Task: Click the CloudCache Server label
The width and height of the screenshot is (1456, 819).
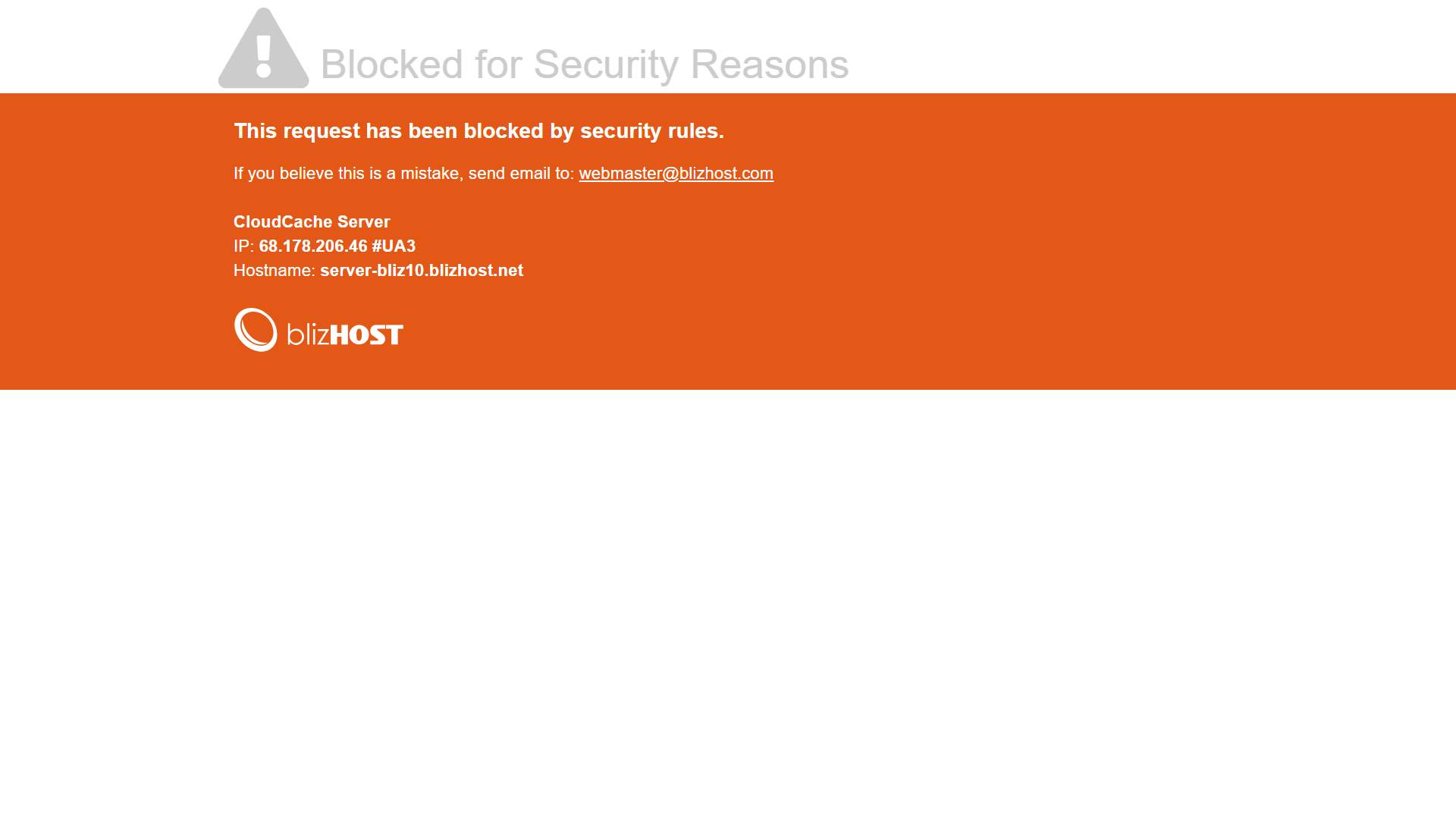Action: pyautogui.click(x=312, y=222)
